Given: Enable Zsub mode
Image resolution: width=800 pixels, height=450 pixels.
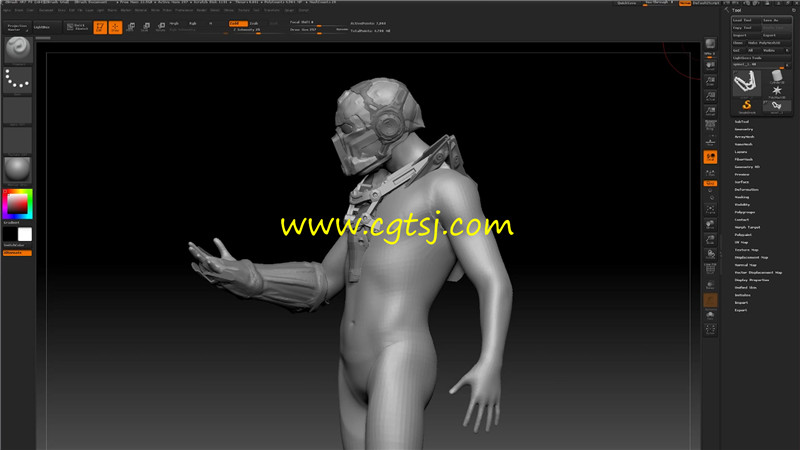Looking at the screenshot, I should click(x=254, y=23).
